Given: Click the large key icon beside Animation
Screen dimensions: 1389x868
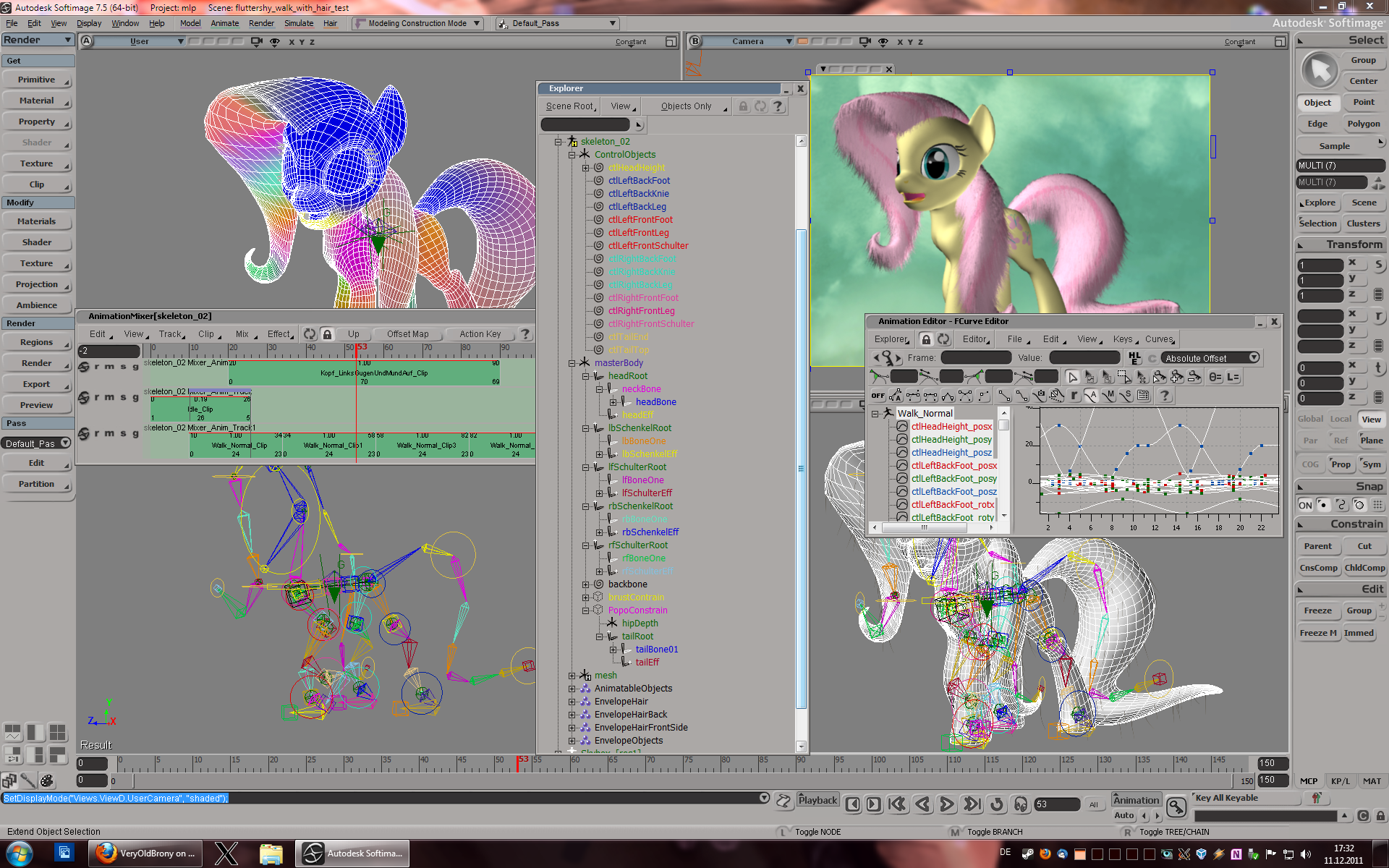Looking at the screenshot, I should [1176, 807].
